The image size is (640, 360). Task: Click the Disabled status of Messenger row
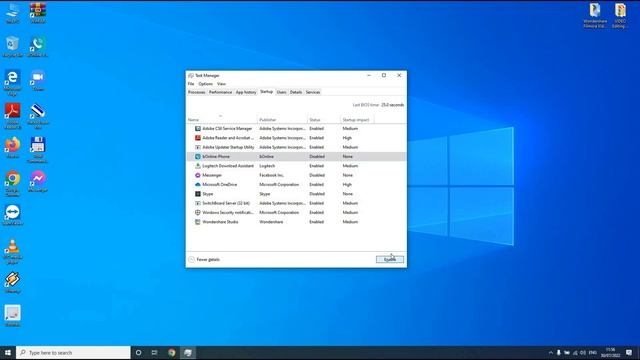[x=317, y=175]
